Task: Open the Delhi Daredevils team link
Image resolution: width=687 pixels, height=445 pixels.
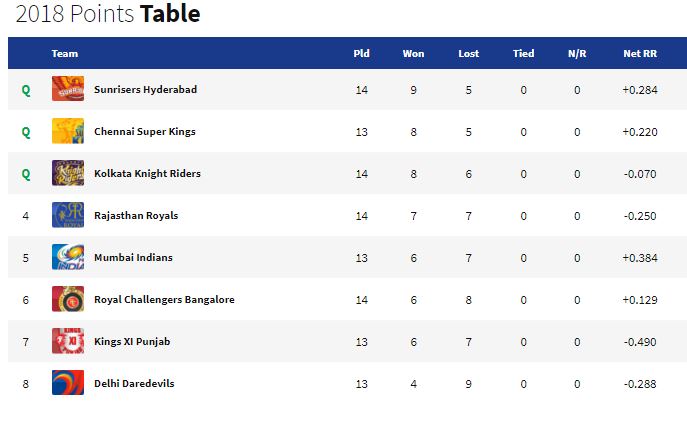Action: tap(134, 383)
